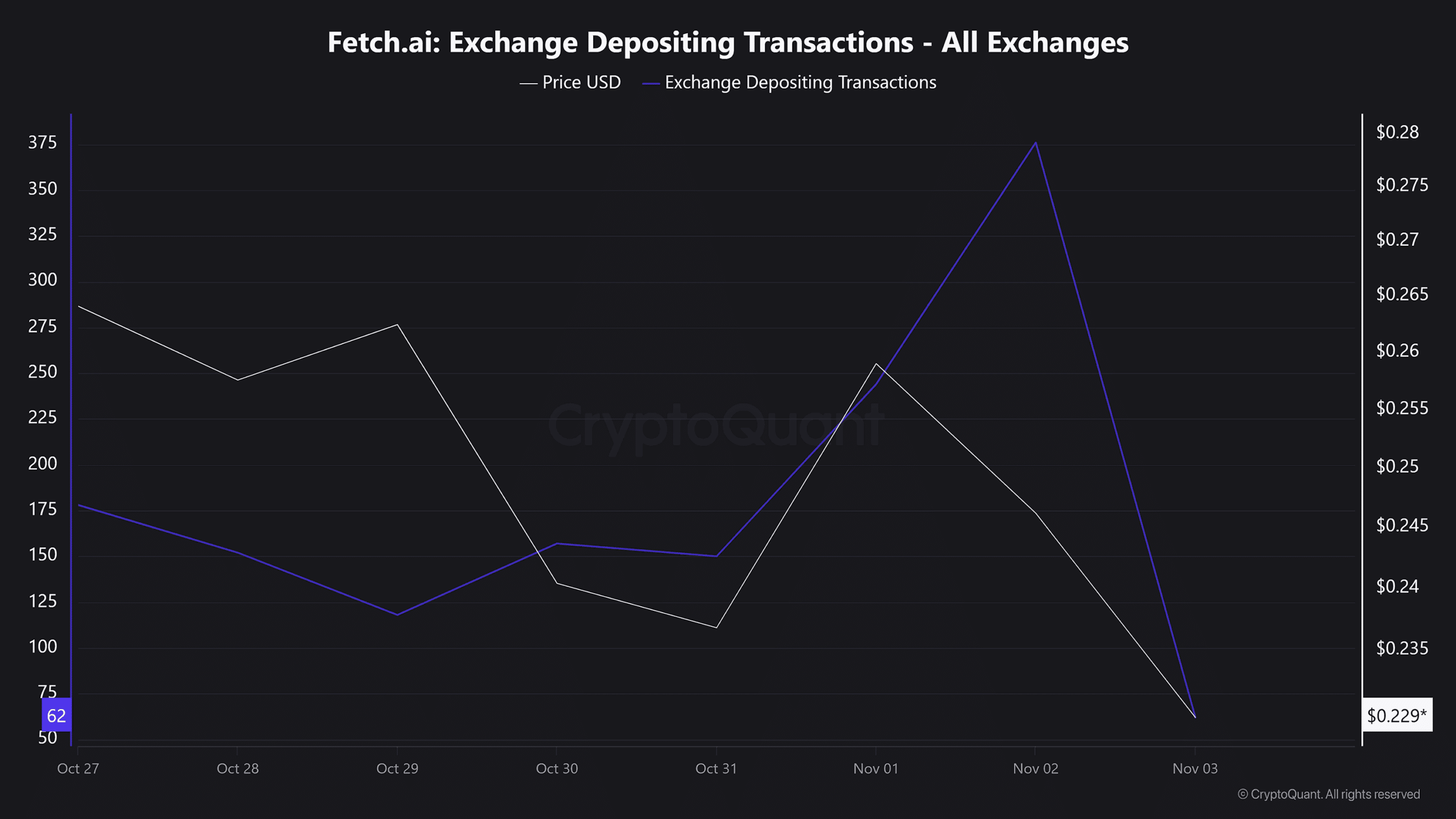Click the $0.229* price badge
Image resolution: width=1456 pixels, height=819 pixels.
tap(1396, 715)
